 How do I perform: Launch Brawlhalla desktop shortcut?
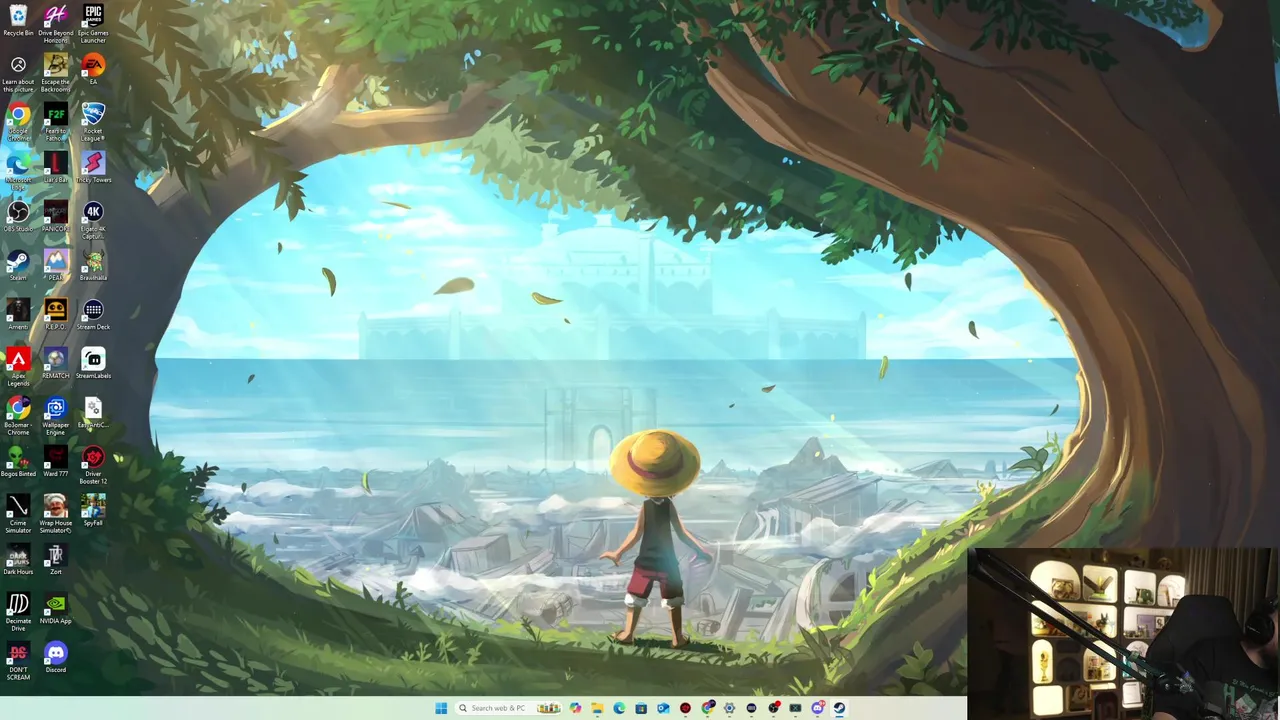[93, 265]
